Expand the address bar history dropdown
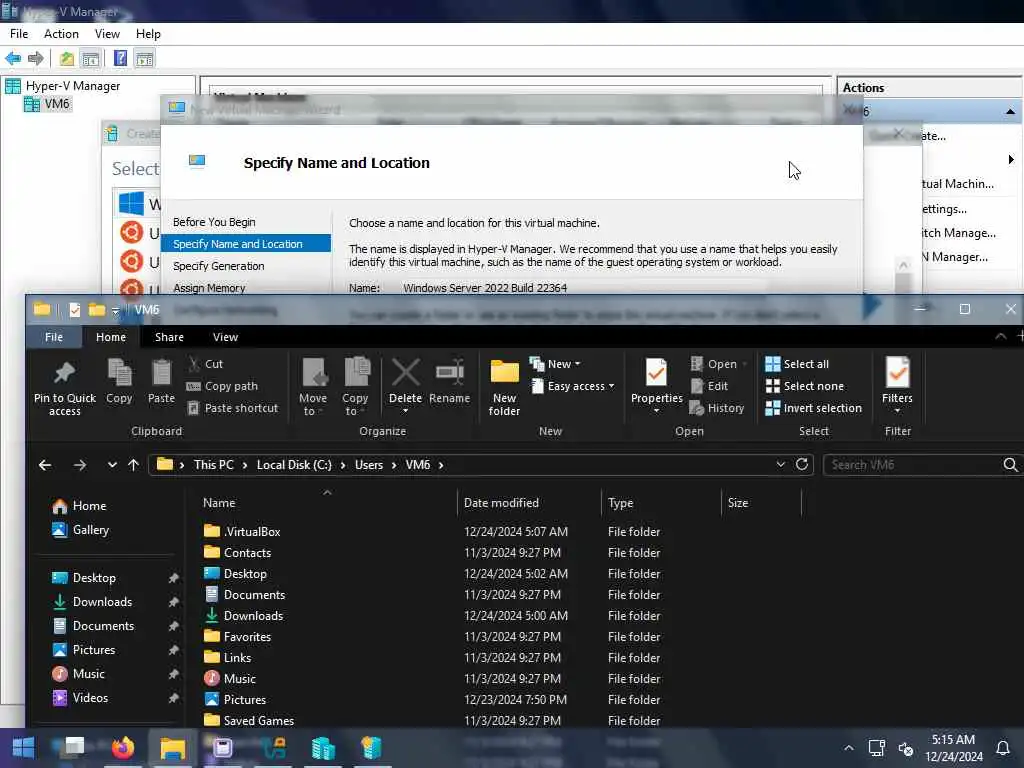Viewport: 1024px width, 768px height. click(780, 464)
